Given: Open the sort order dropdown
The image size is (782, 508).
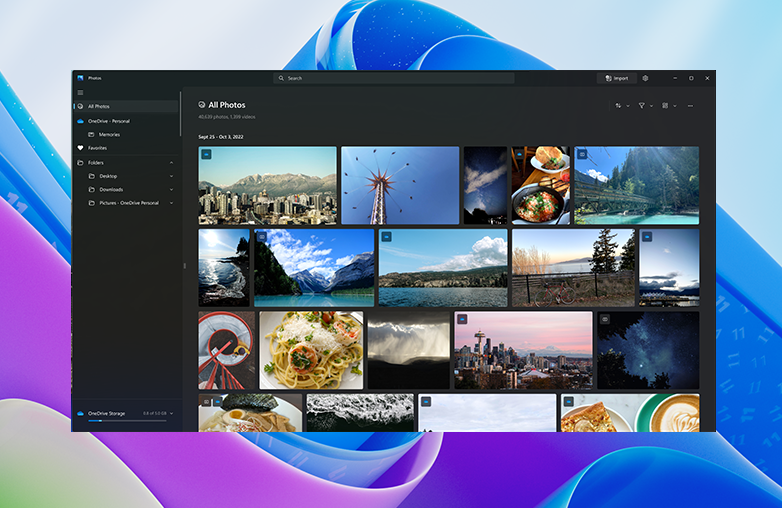Looking at the screenshot, I should point(622,106).
